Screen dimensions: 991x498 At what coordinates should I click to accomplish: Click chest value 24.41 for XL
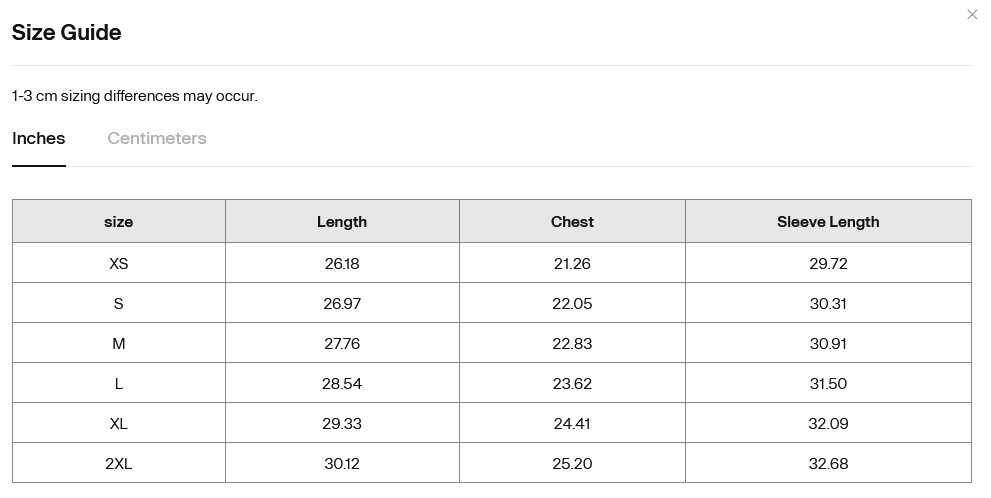(572, 423)
